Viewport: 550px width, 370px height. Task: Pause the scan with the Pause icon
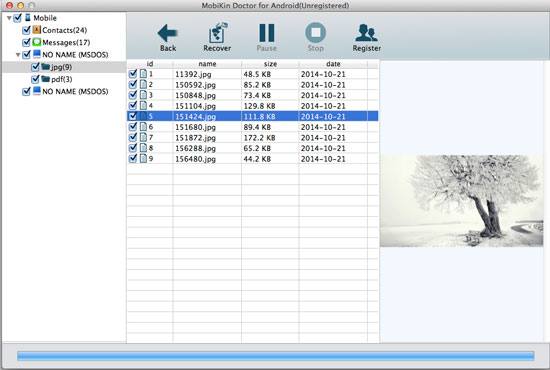click(267, 33)
